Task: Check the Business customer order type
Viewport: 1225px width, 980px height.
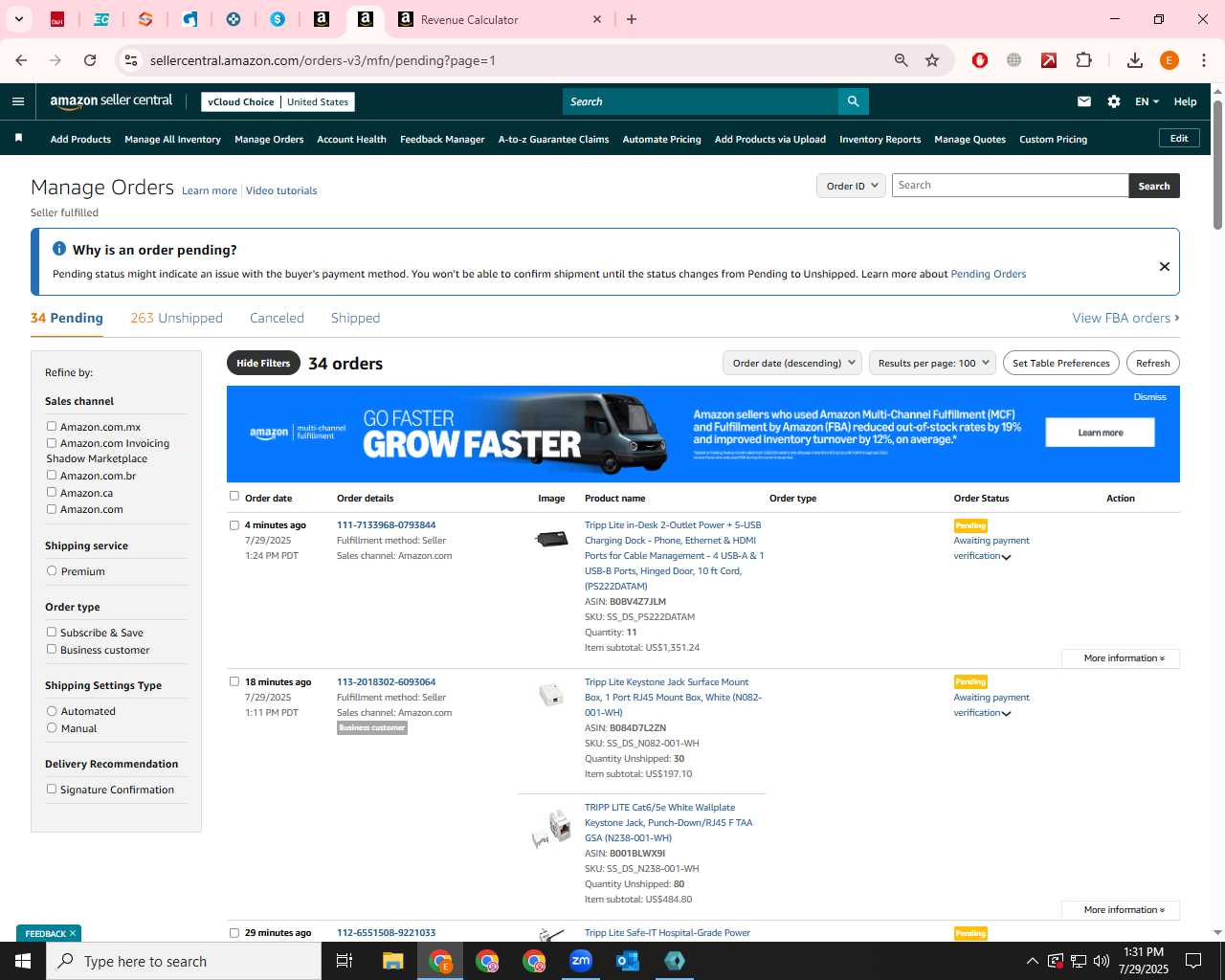Action: point(52,649)
